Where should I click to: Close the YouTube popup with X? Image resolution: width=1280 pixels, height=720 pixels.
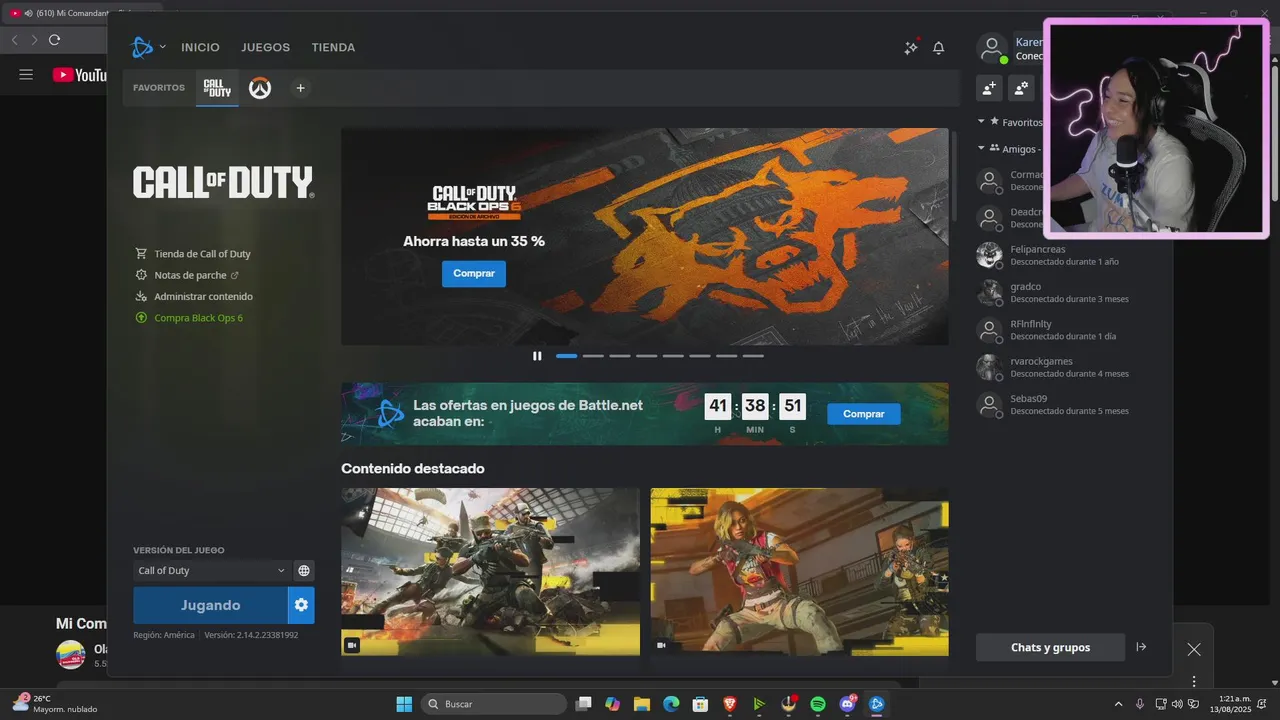(1194, 649)
